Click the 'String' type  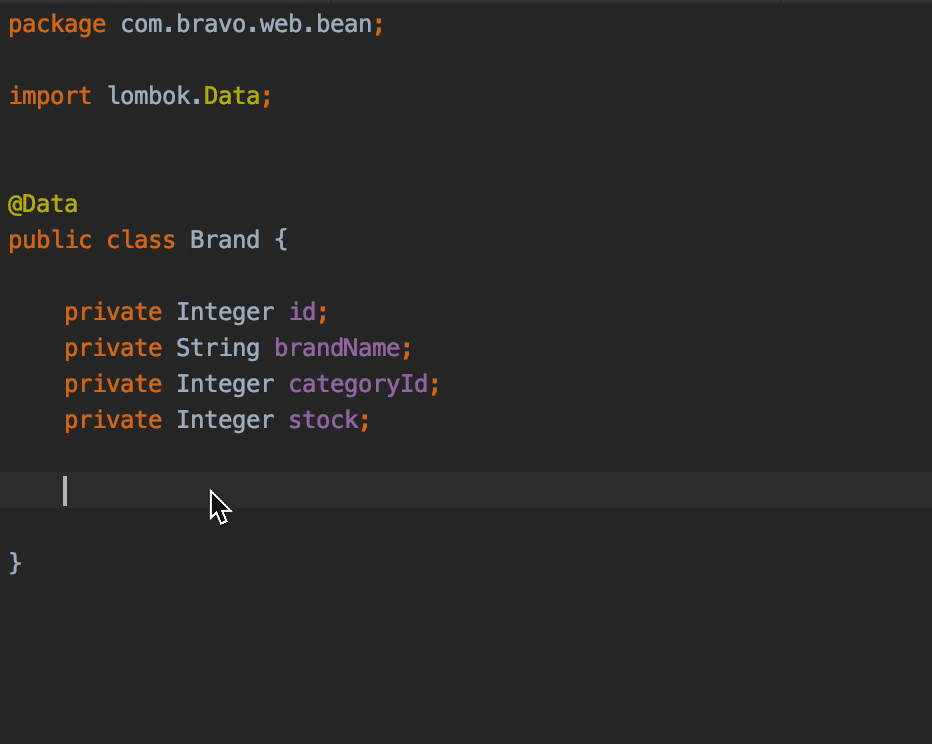pos(218,348)
